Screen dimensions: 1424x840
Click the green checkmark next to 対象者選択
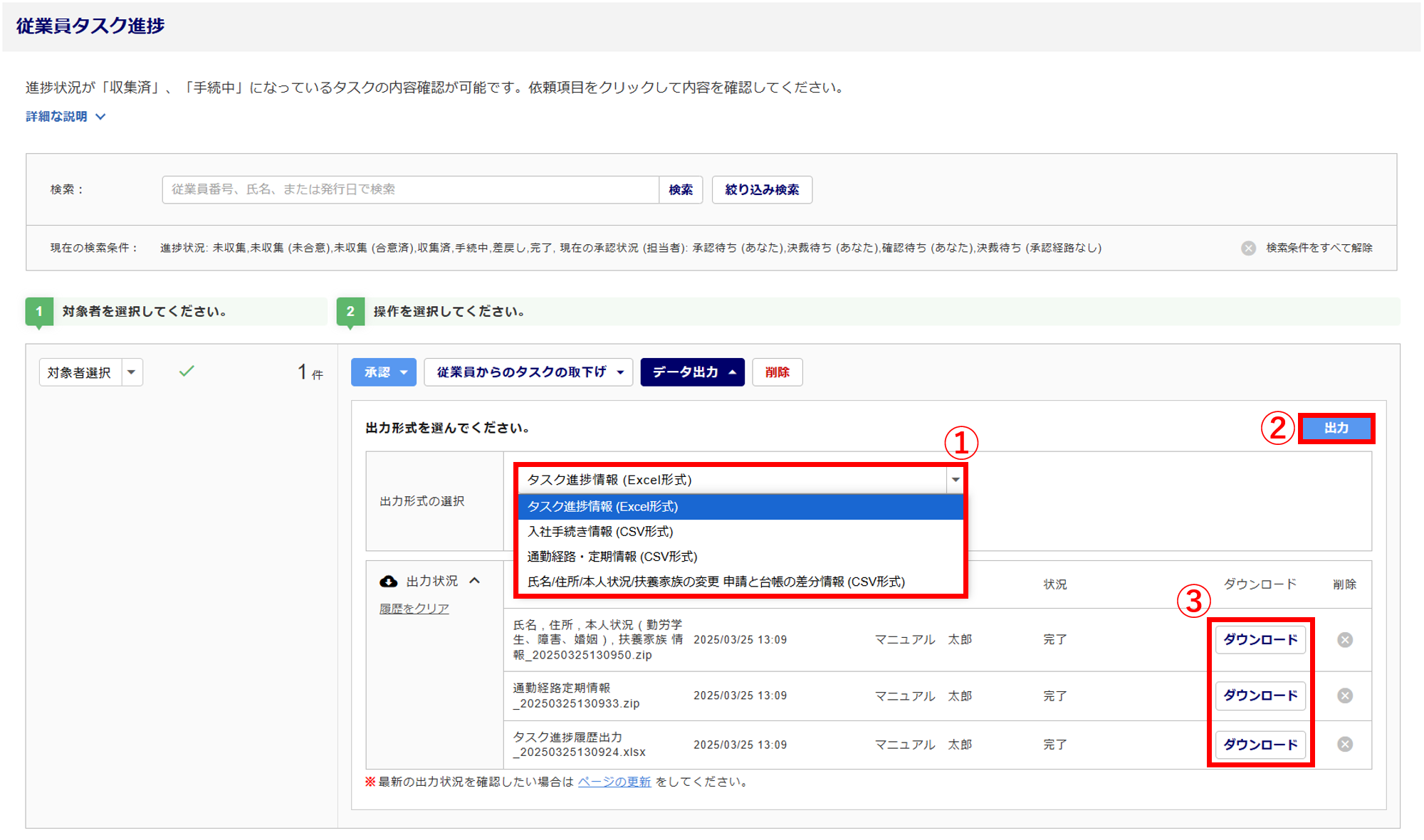coord(187,371)
